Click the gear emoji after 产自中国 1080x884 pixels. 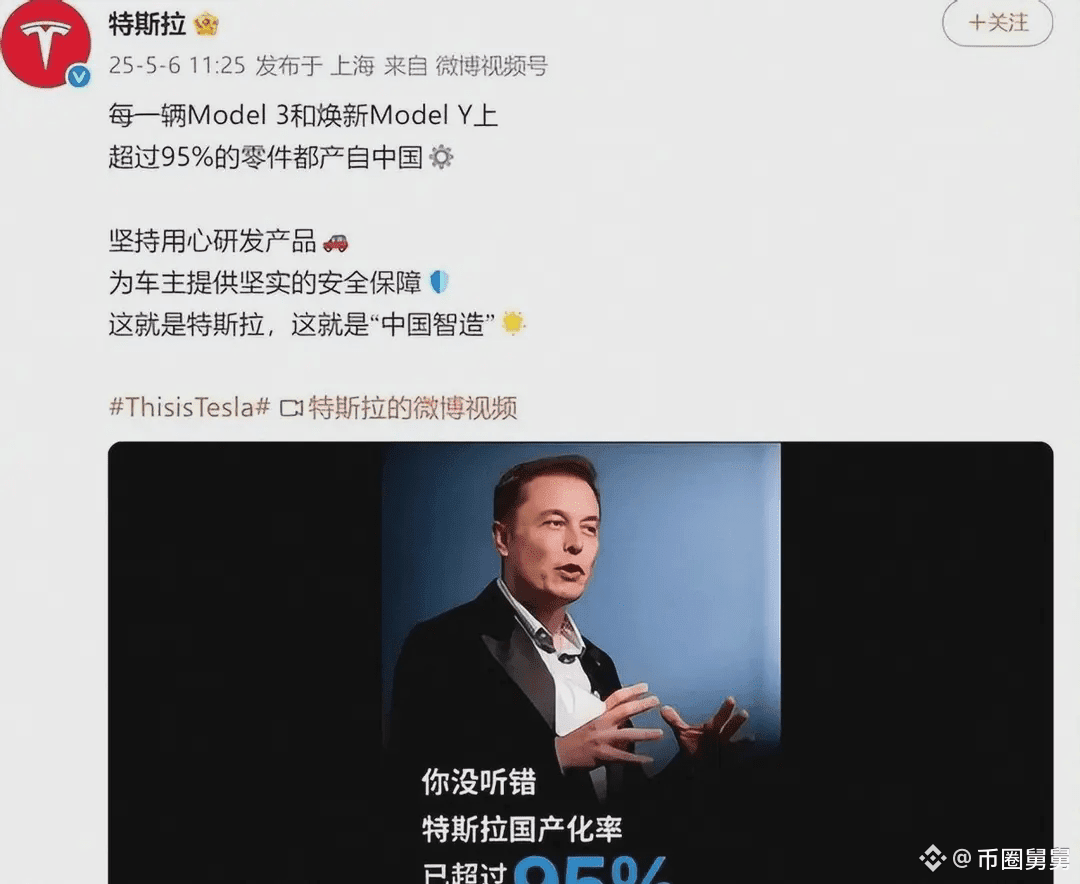(441, 158)
